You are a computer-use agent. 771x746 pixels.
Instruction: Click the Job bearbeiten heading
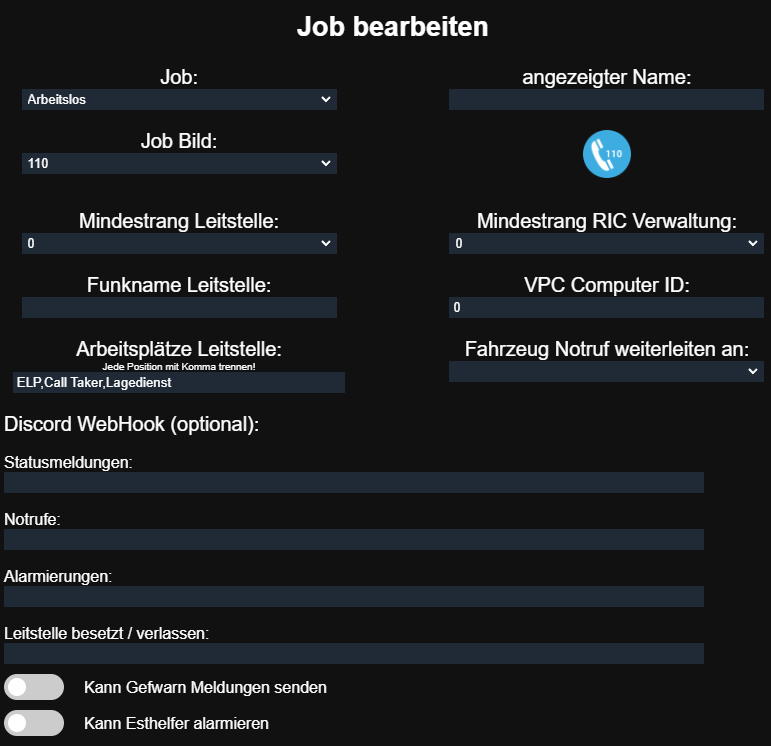(392, 27)
